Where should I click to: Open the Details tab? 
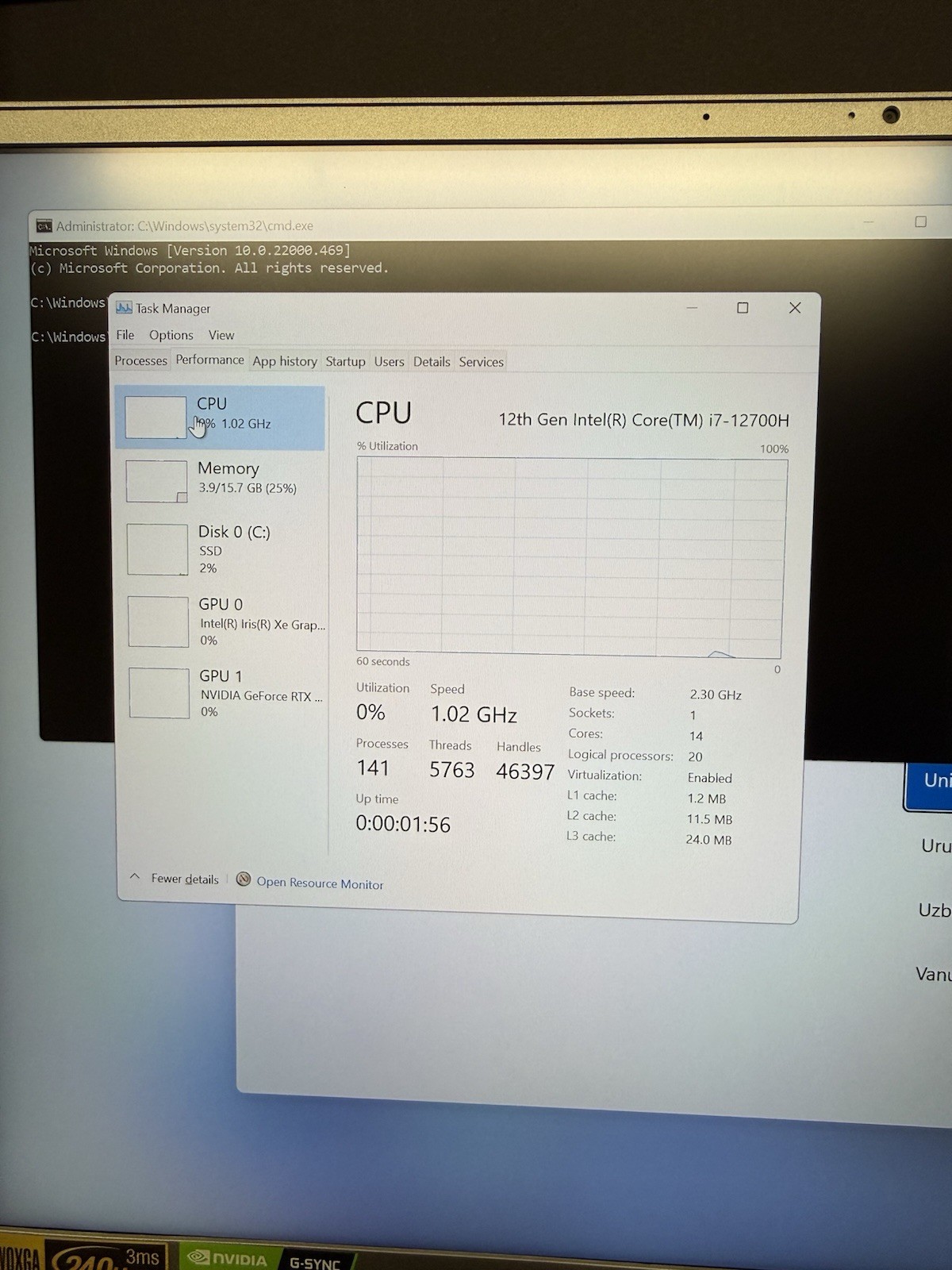(x=432, y=361)
